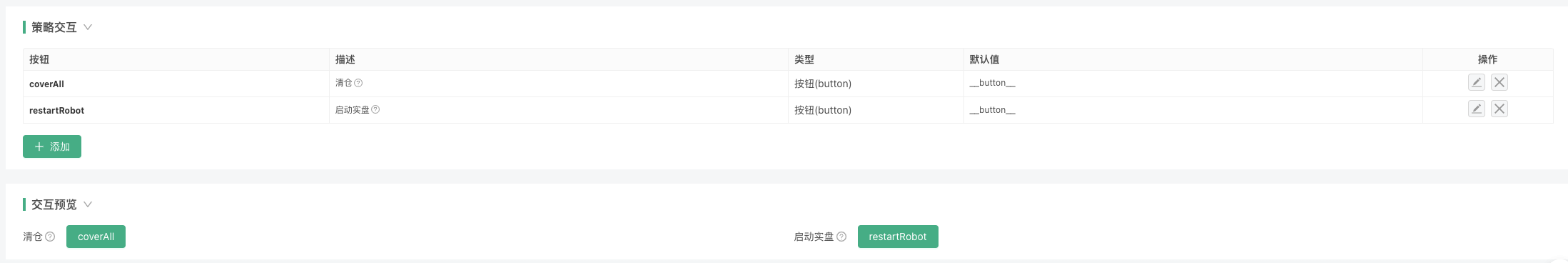
Task: Delete the restartRobot row with X icon
Action: pos(1499,109)
